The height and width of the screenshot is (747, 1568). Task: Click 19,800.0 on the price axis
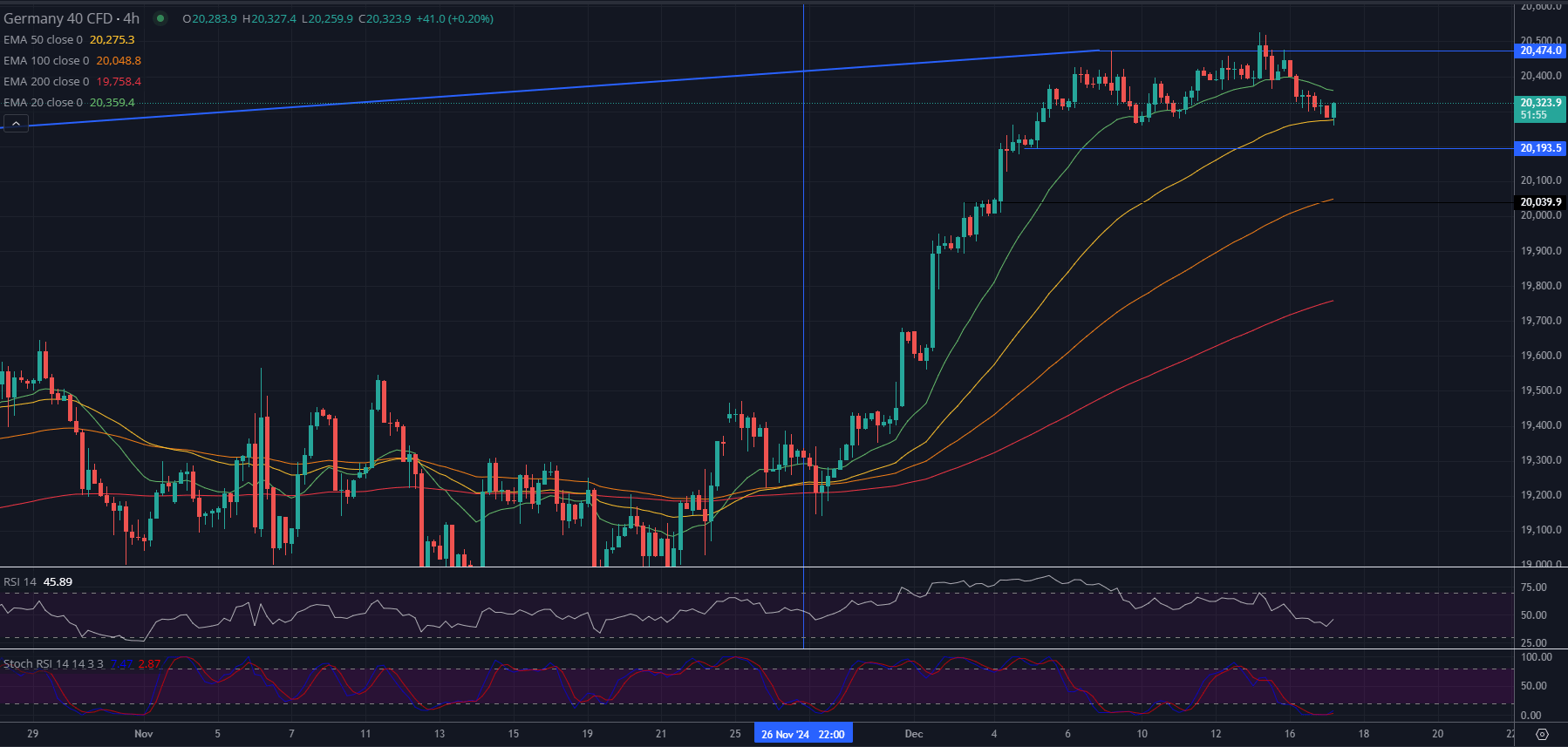(1541, 286)
